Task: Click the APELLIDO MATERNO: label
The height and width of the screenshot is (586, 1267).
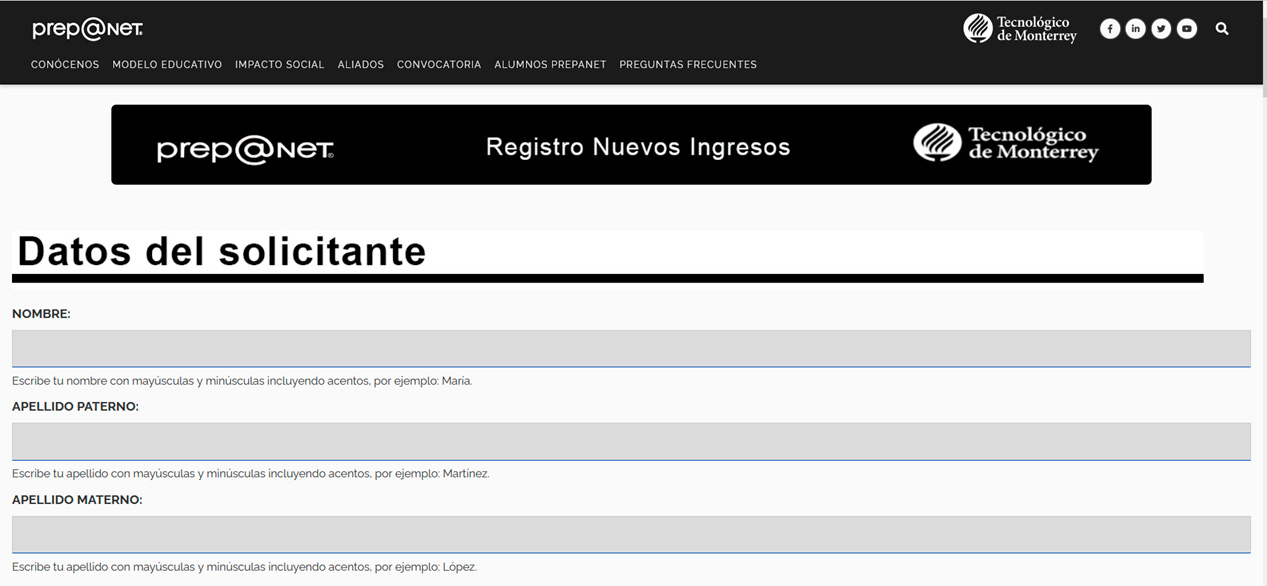Action: point(77,500)
